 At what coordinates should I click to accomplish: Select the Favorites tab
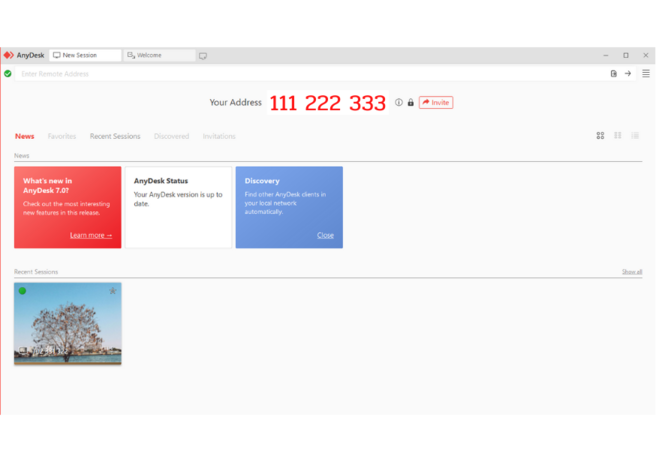62,136
